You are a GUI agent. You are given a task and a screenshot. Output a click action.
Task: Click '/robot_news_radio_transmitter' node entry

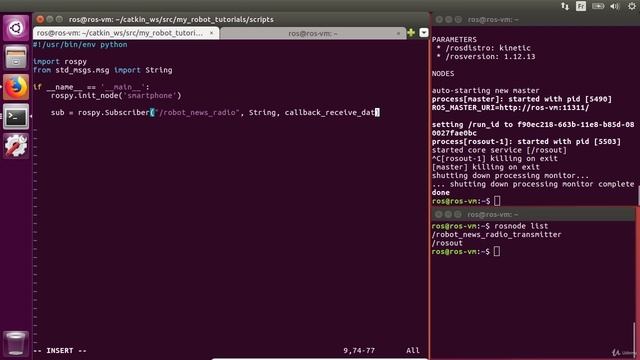497,235
